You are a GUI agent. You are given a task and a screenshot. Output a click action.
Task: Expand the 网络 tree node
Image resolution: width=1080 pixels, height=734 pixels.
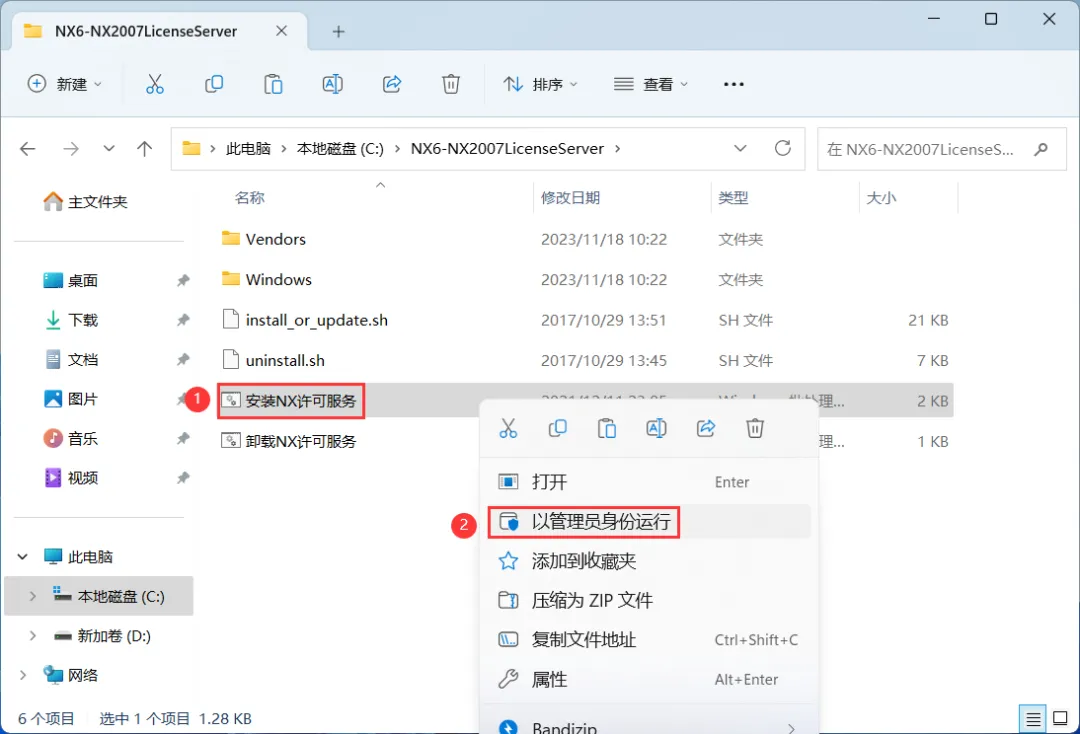pos(23,675)
